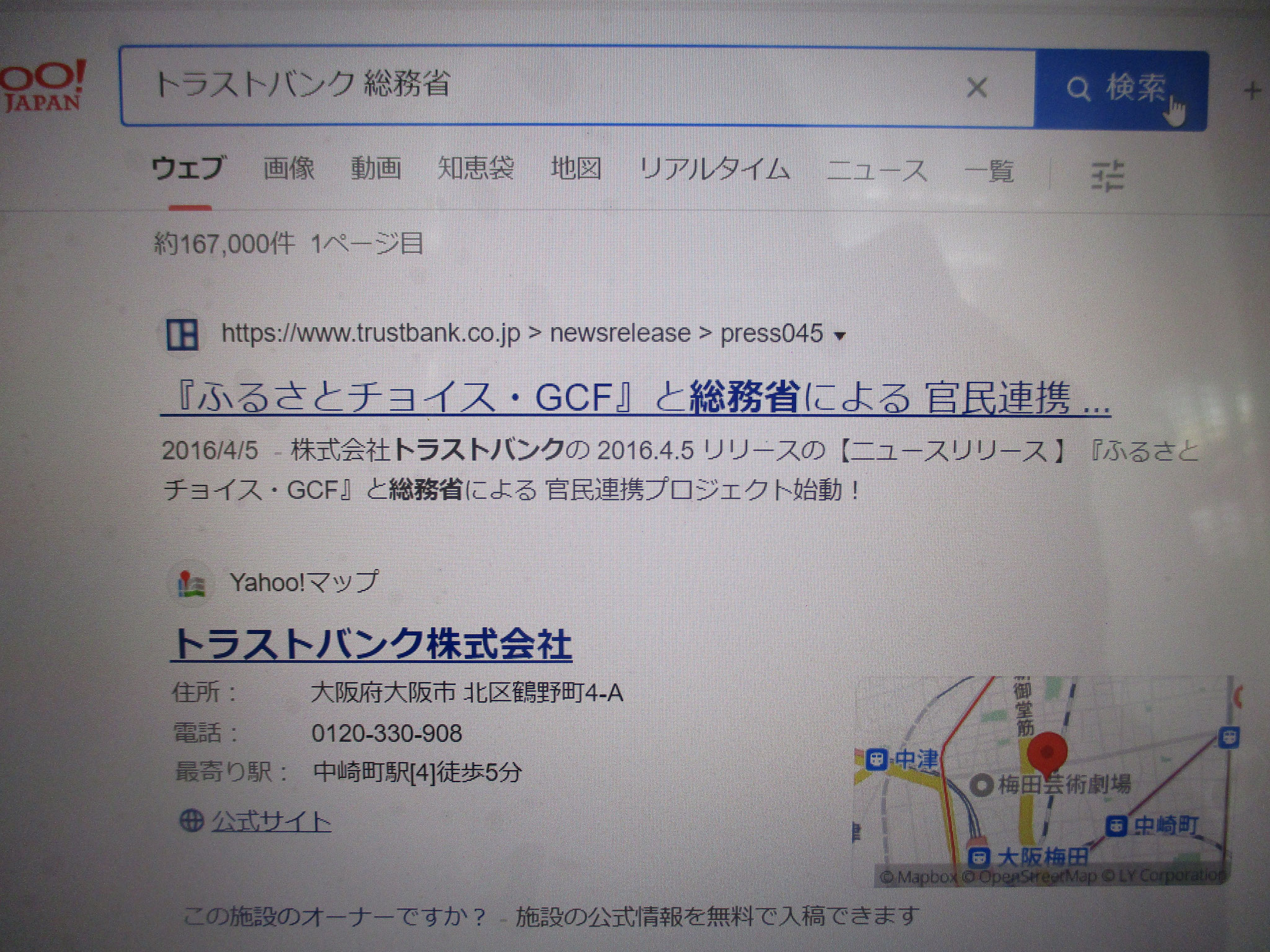Screen dimensions: 1270x952
Task: Open the 『ふるさとチョイス・GCF』と総務省による result link
Action: click(x=635, y=397)
